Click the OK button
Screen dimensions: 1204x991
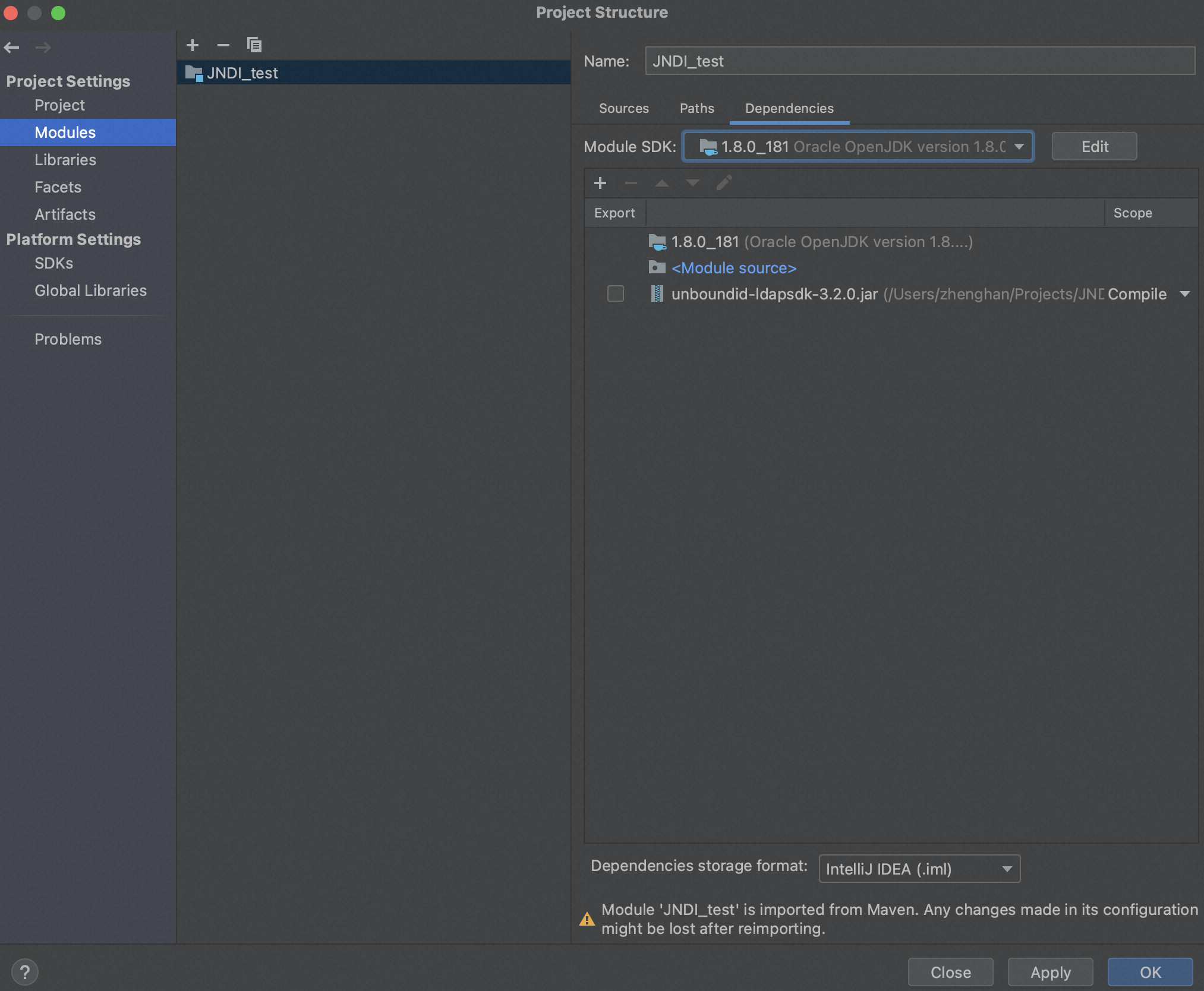click(x=1150, y=972)
